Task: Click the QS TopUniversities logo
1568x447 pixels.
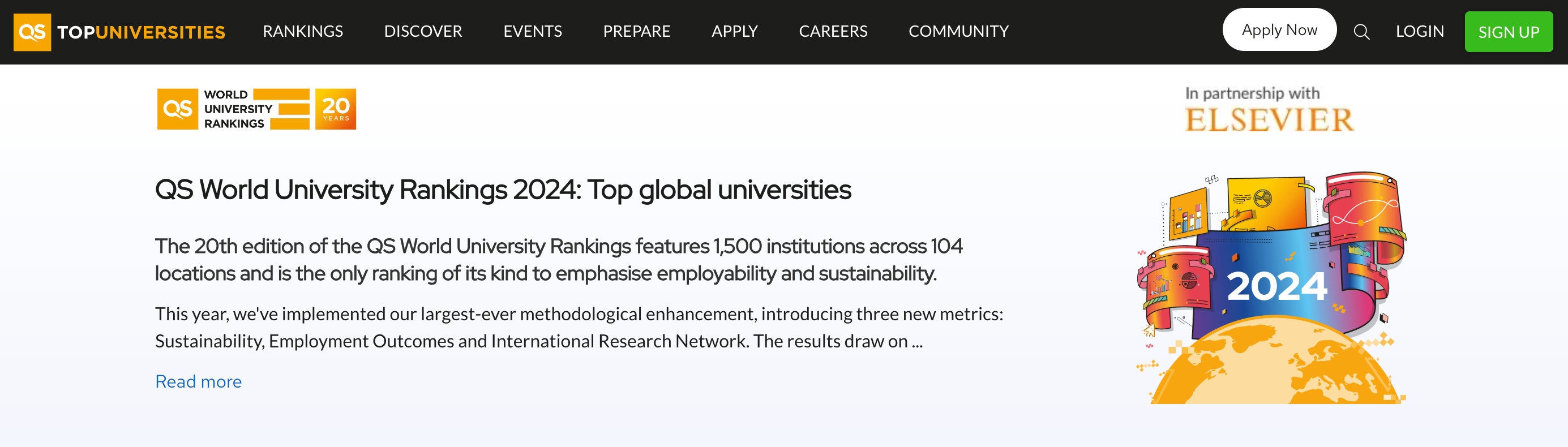Action: pos(119,32)
